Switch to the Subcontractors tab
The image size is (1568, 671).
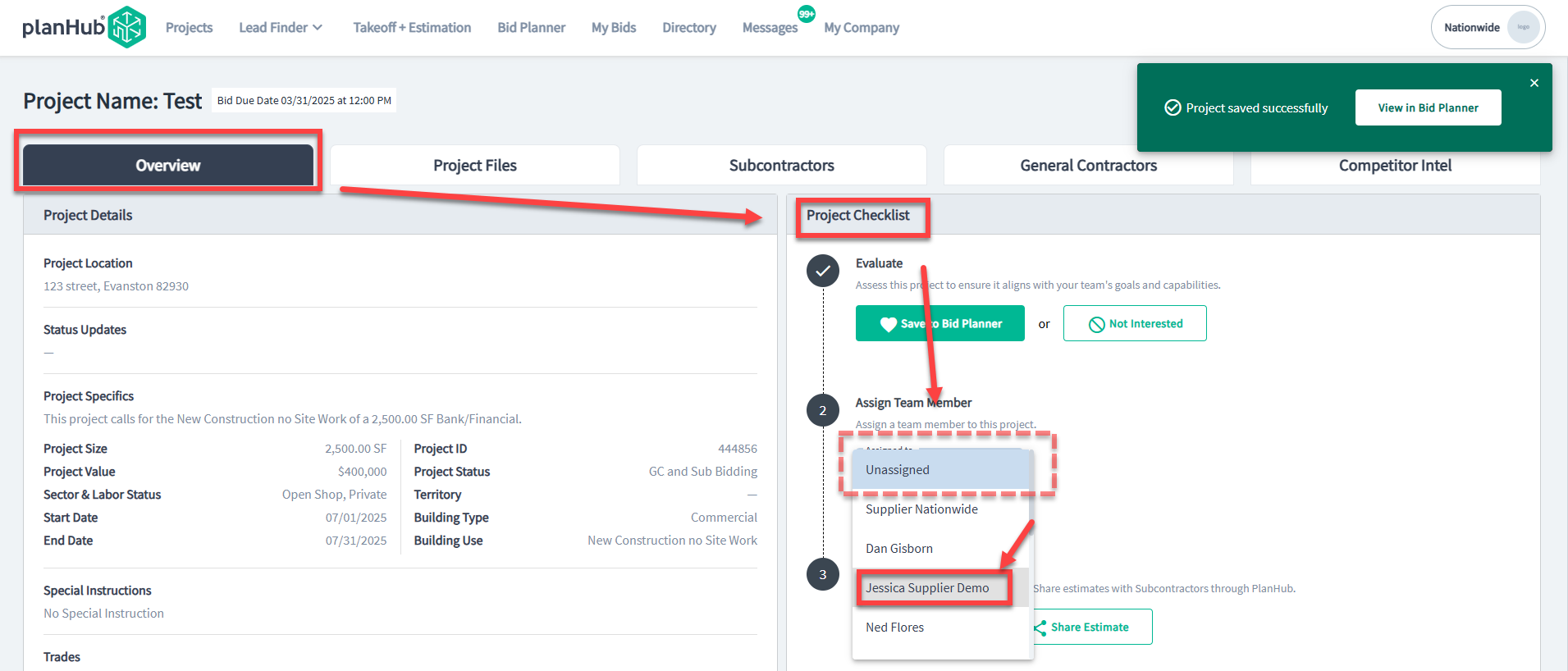(782, 165)
